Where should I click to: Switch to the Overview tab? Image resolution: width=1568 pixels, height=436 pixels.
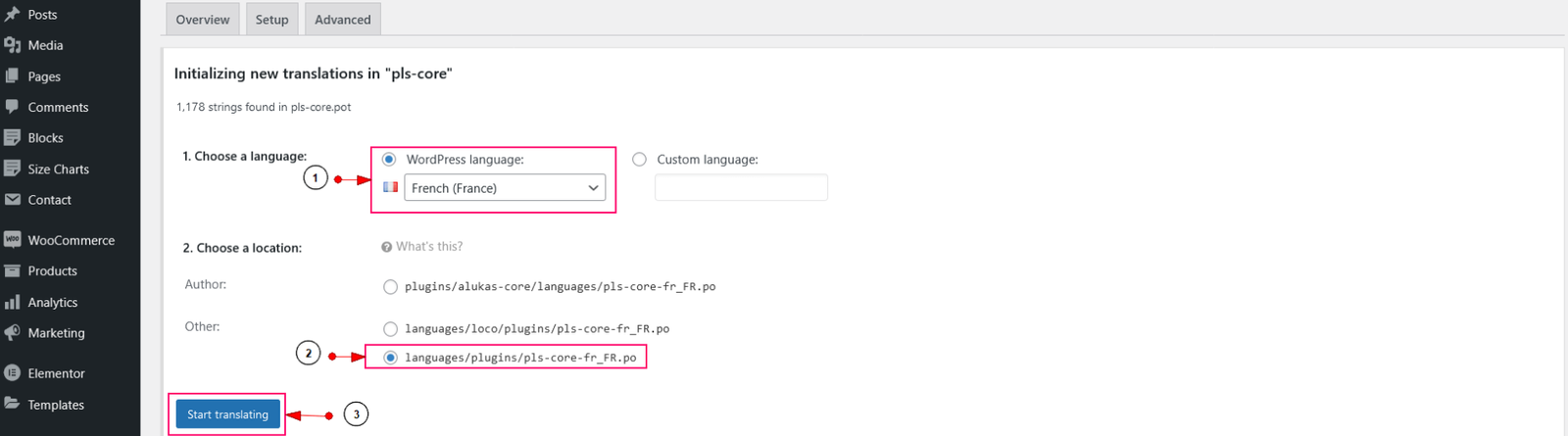pyautogui.click(x=203, y=20)
